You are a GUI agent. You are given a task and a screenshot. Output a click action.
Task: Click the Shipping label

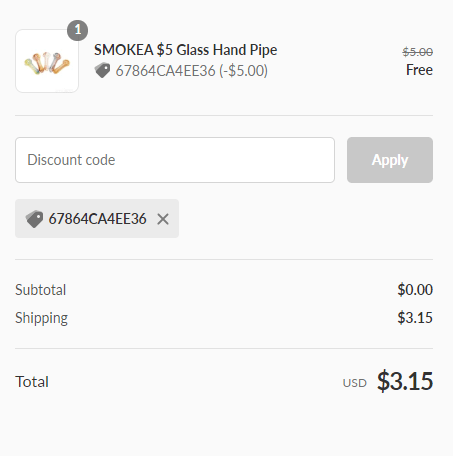(42, 318)
